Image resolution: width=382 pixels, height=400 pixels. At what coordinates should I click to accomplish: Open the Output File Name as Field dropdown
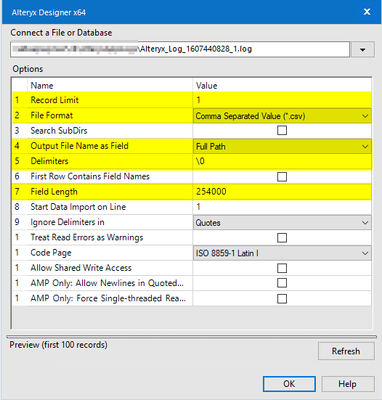pos(282,146)
